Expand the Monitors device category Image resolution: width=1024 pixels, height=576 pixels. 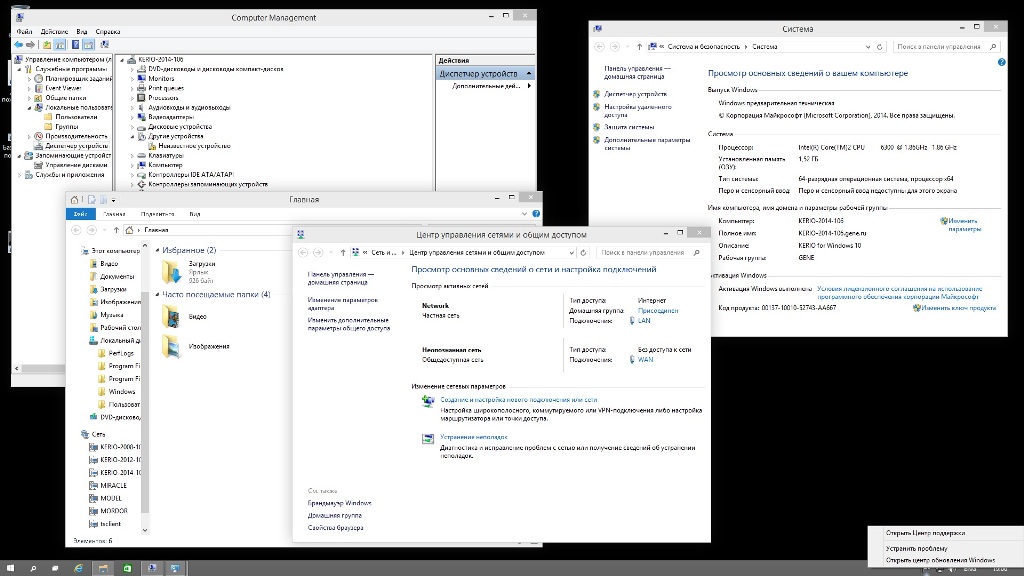coord(132,79)
